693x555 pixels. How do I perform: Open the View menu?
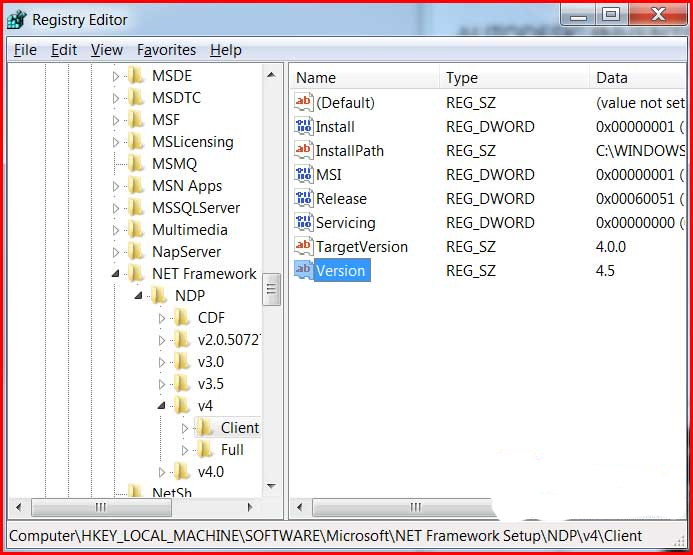107,50
